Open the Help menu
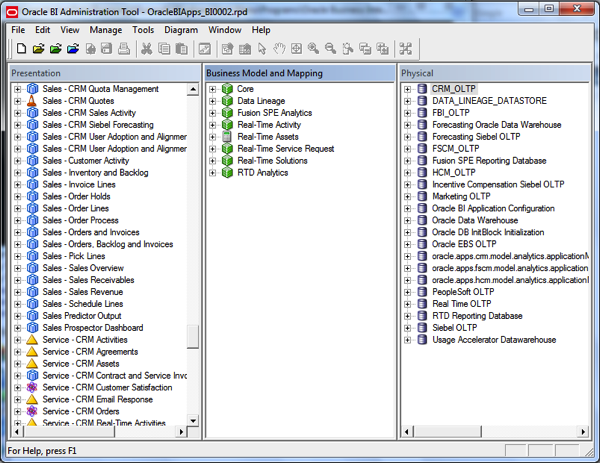Image resolution: width=600 pixels, height=463 pixels. [x=261, y=30]
